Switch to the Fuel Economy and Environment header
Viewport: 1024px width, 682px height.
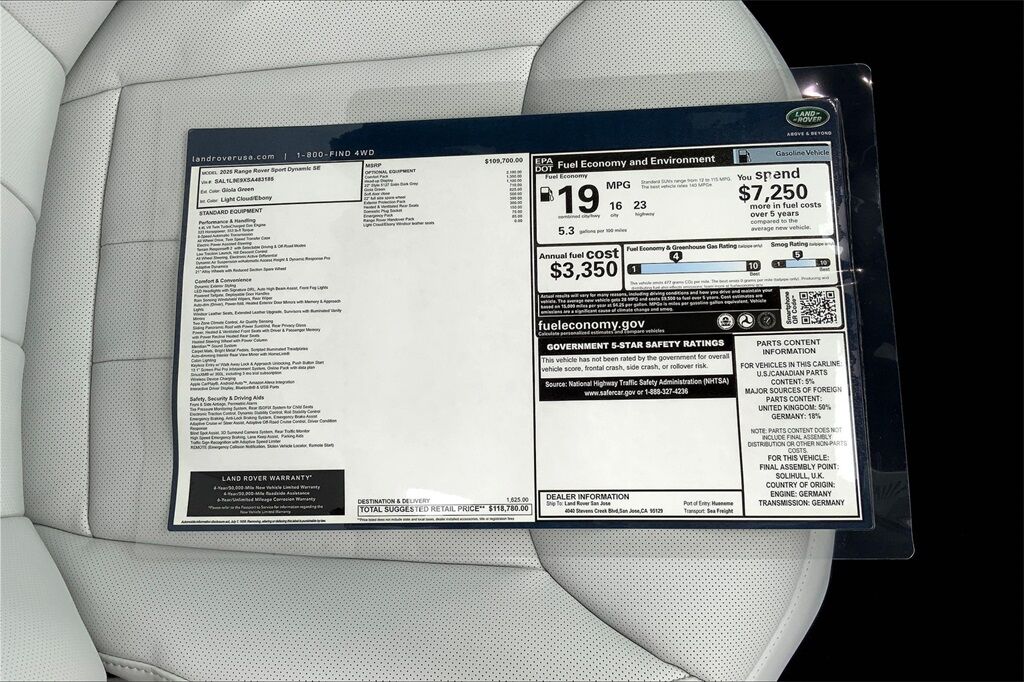636,159
